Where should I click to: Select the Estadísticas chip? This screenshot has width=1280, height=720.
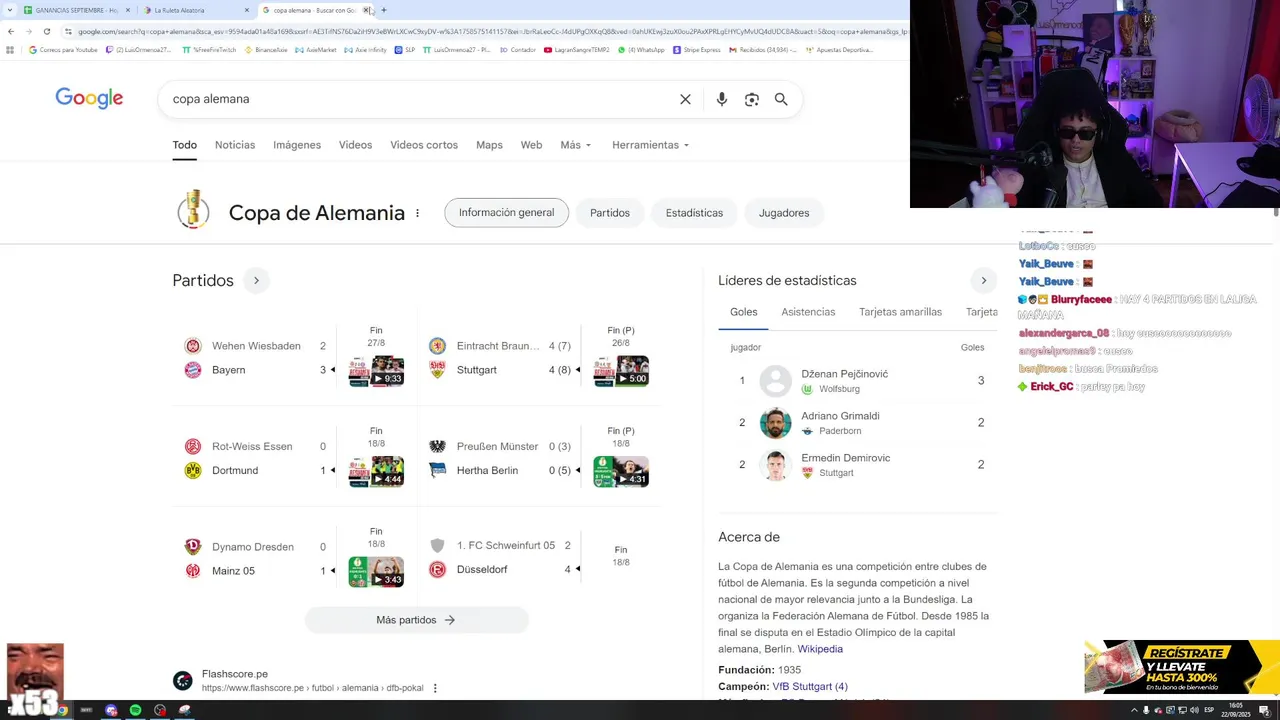click(x=694, y=213)
